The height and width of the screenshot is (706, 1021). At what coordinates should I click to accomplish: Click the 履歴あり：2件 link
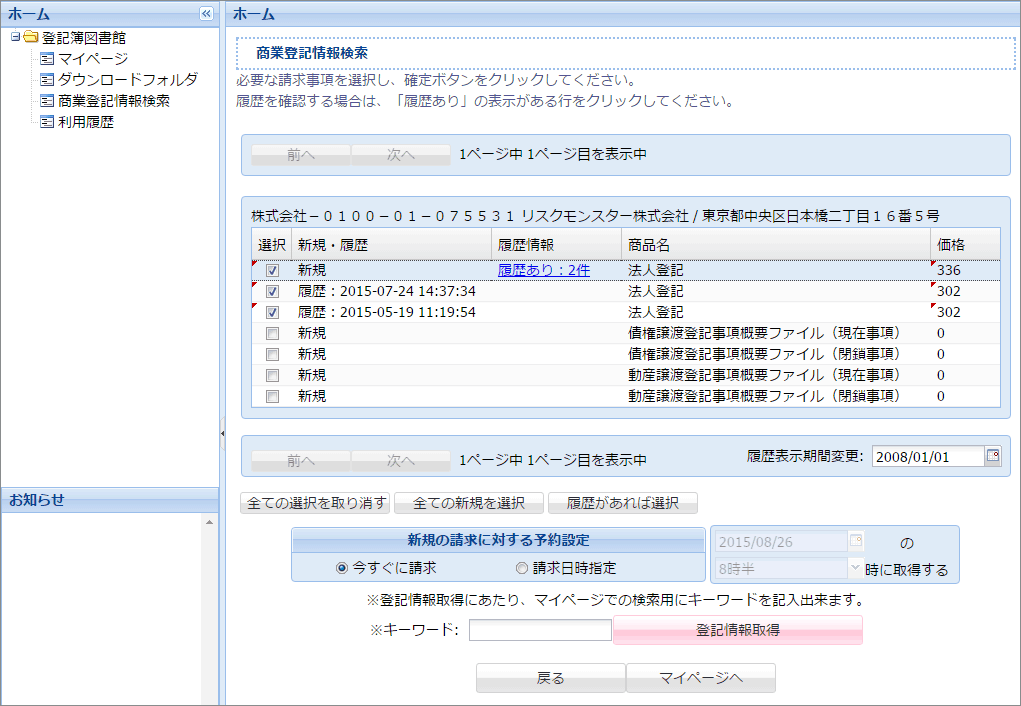(x=543, y=270)
